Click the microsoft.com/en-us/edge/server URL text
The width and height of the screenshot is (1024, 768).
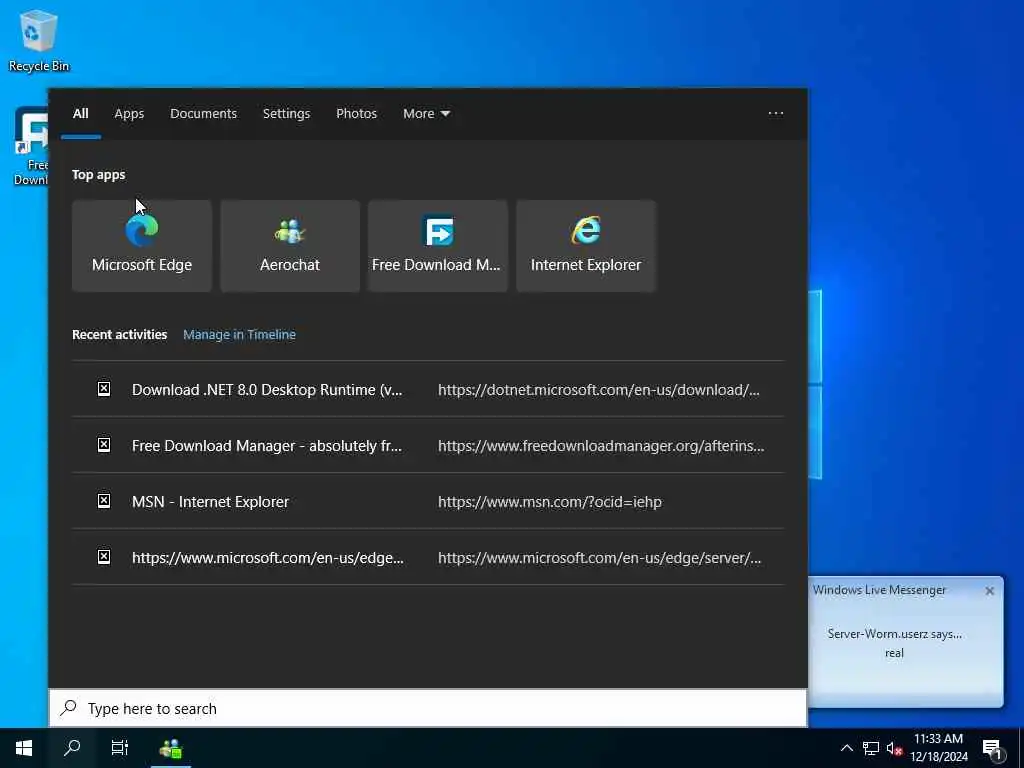(600, 558)
